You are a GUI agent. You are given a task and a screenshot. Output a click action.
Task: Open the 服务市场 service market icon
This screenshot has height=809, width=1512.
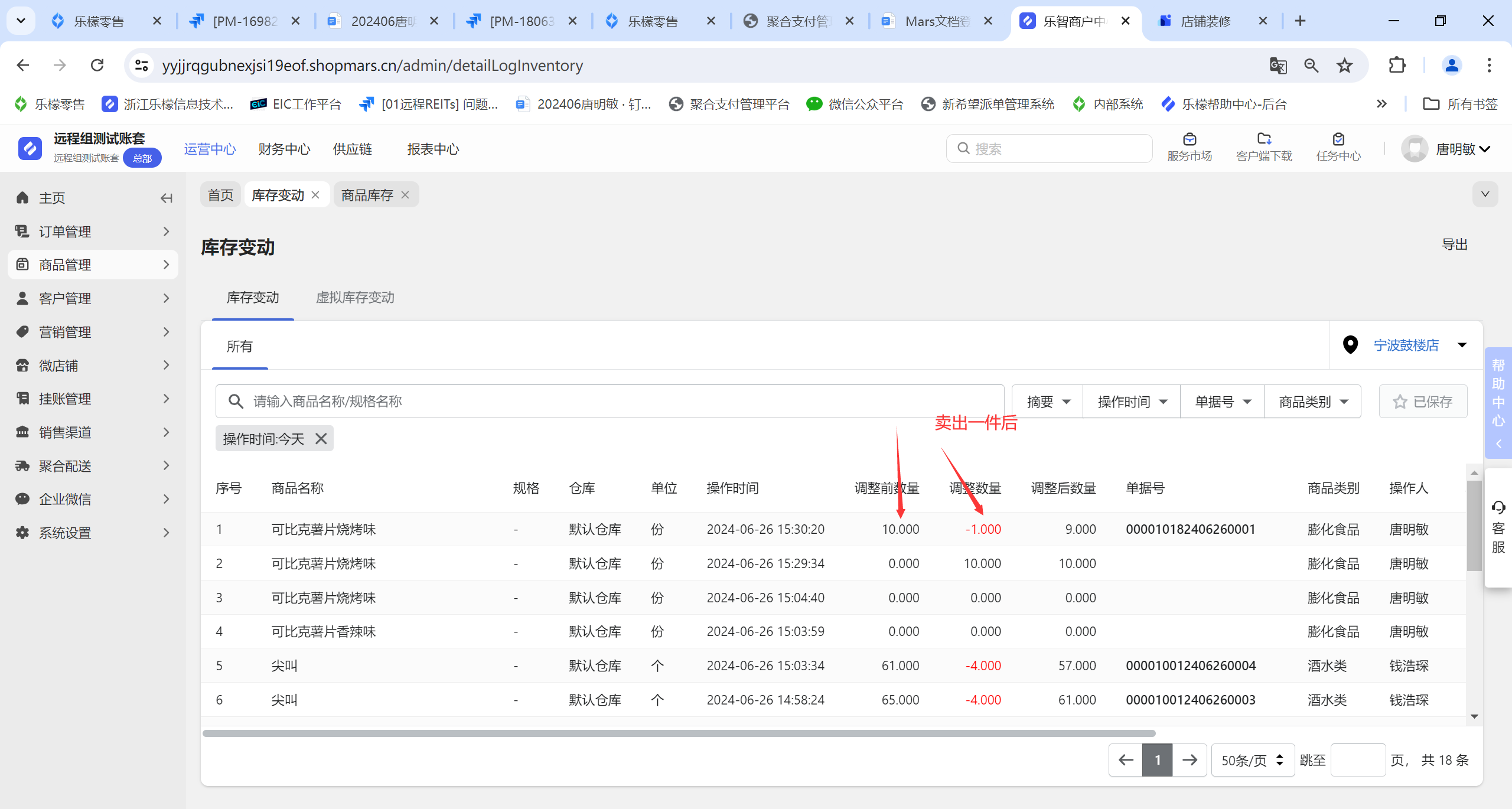(x=1189, y=139)
